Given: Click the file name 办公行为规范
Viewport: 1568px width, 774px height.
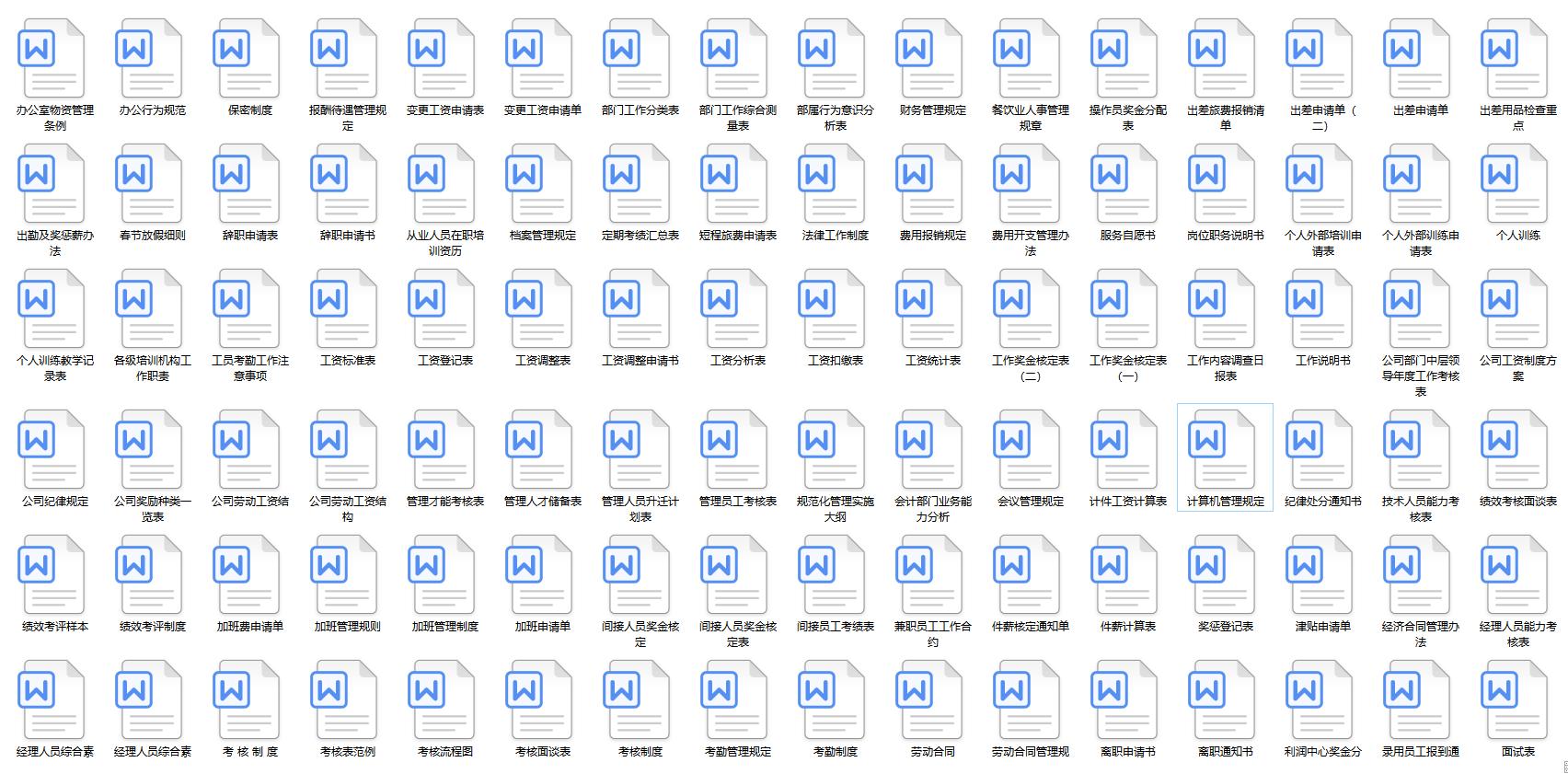Looking at the screenshot, I should pyautogui.click(x=153, y=110).
